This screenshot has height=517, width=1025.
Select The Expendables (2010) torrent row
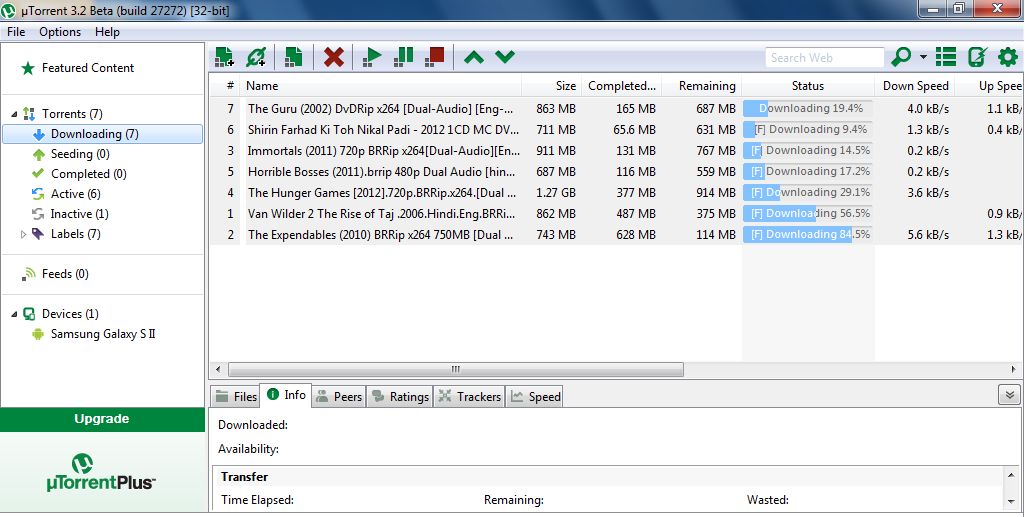[616, 235]
